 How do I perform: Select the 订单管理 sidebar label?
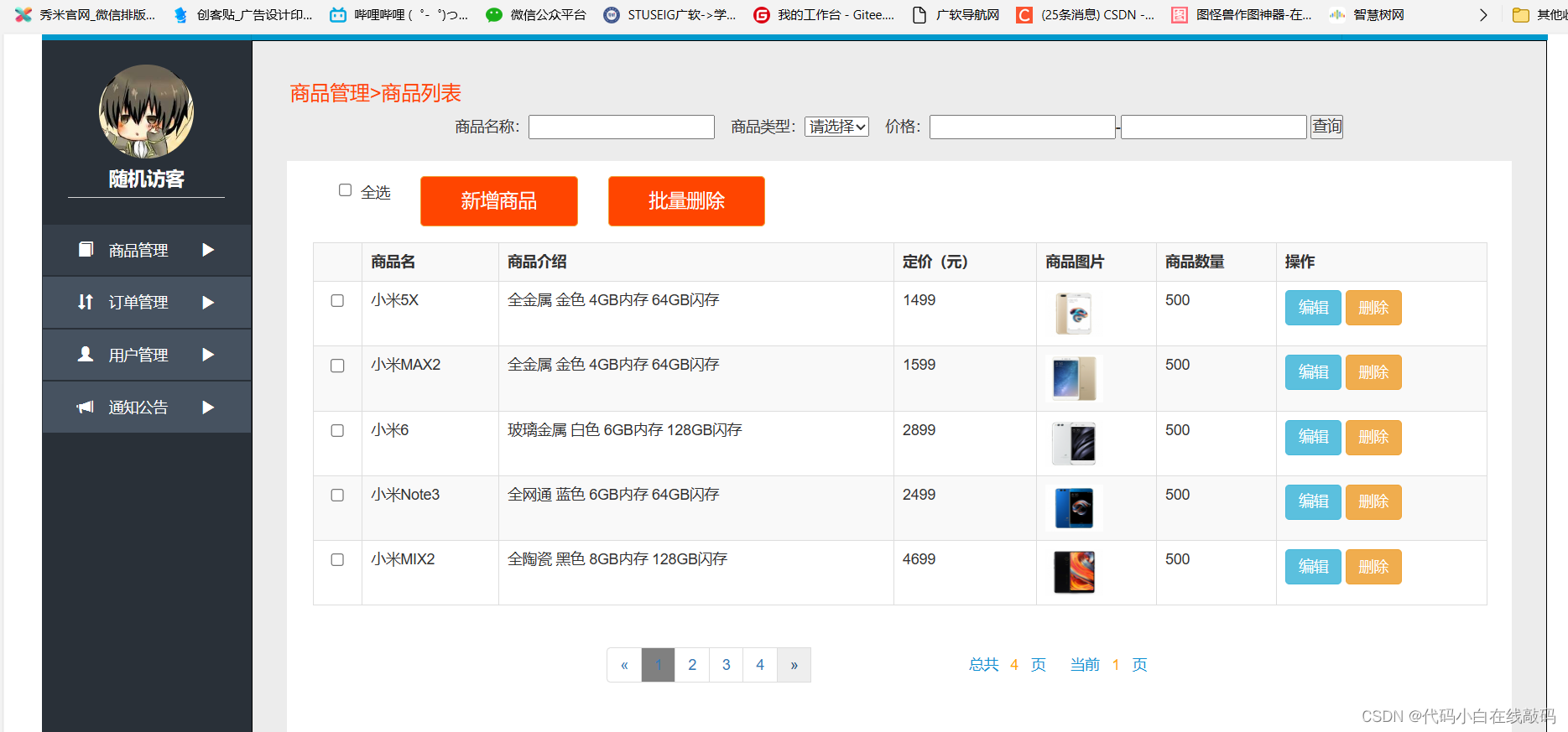138,302
